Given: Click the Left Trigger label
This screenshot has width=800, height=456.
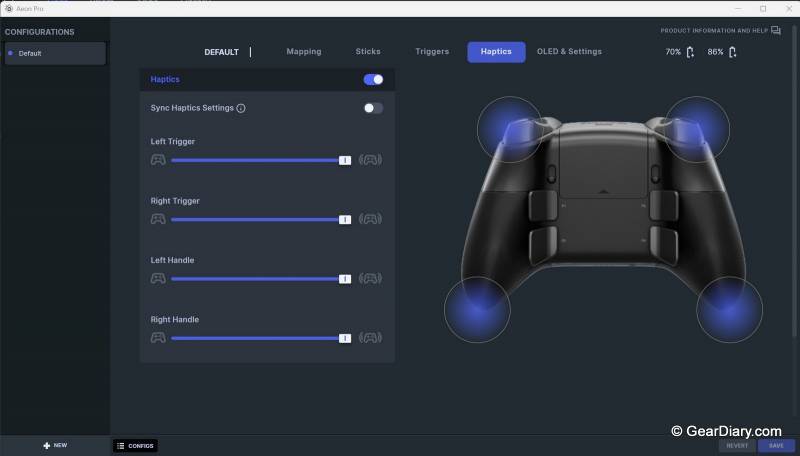Looking at the screenshot, I should point(172,141).
